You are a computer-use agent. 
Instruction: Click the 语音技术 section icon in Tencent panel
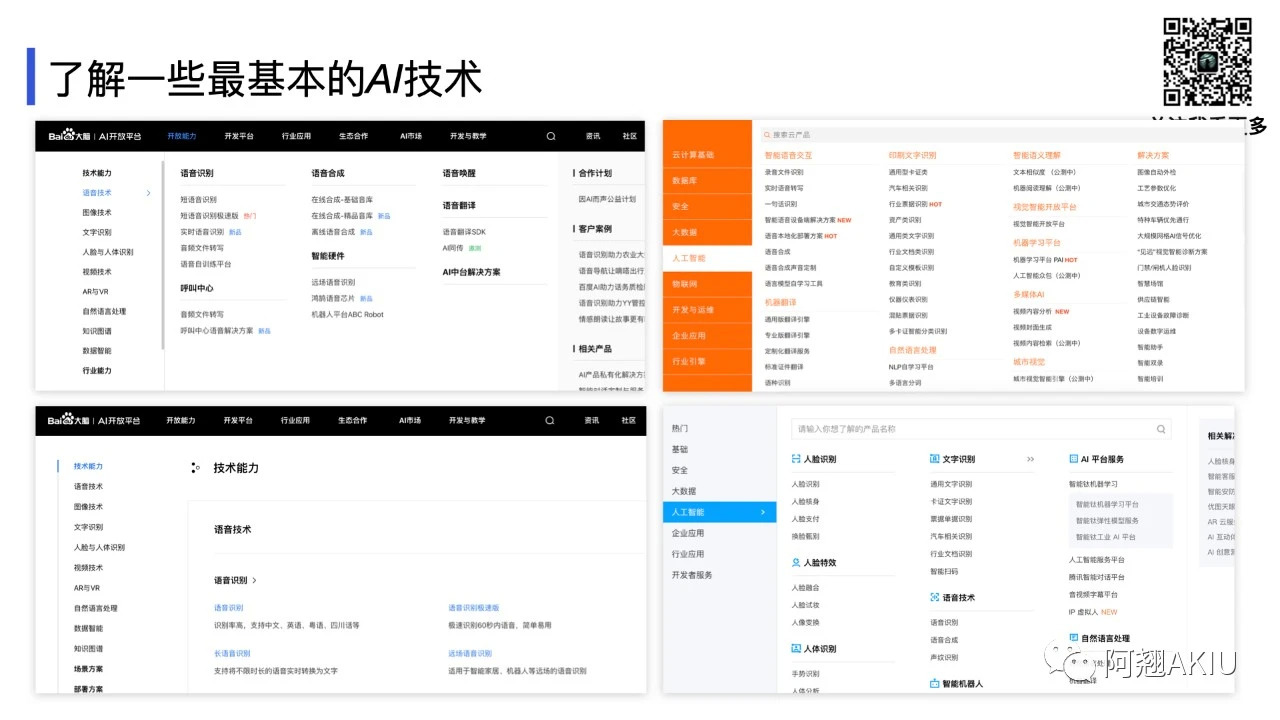(x=934, y=597)
